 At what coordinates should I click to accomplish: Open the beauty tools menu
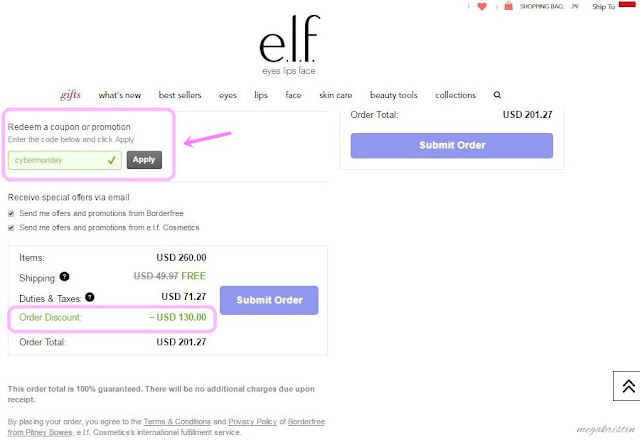tap(393, 95)
